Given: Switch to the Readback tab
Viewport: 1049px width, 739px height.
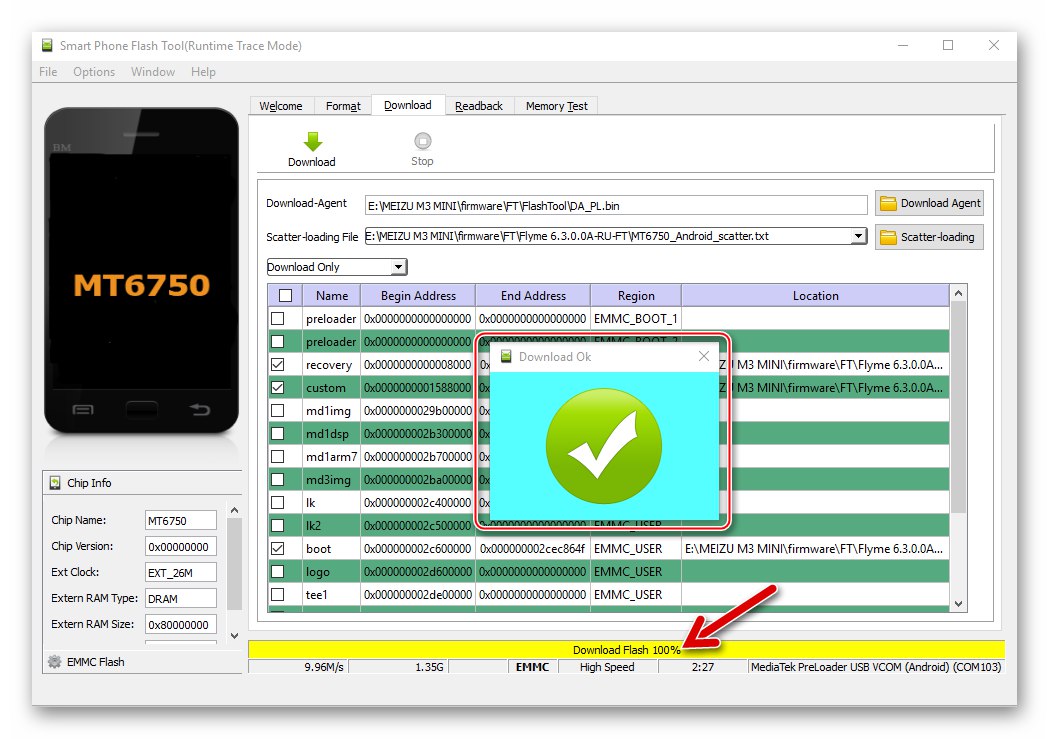Looking at the screenshot, I should click(x=479, y=105).
